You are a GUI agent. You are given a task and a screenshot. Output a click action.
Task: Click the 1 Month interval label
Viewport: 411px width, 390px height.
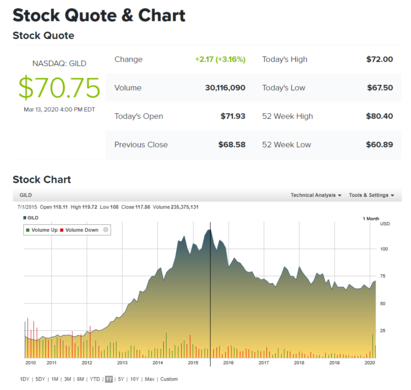(x=371, y=218)
